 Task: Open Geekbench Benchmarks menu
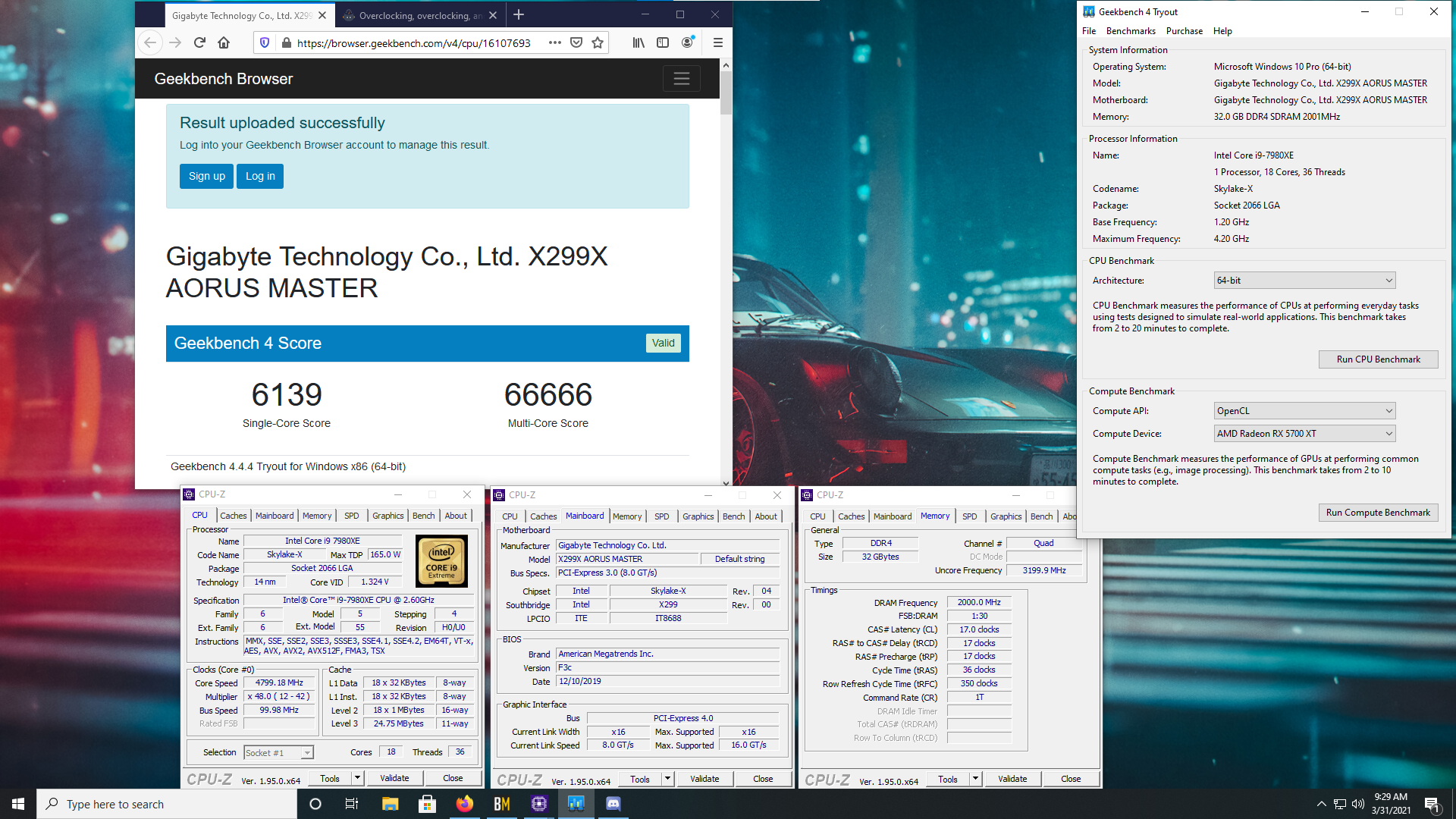click(x=1131, y=31)
